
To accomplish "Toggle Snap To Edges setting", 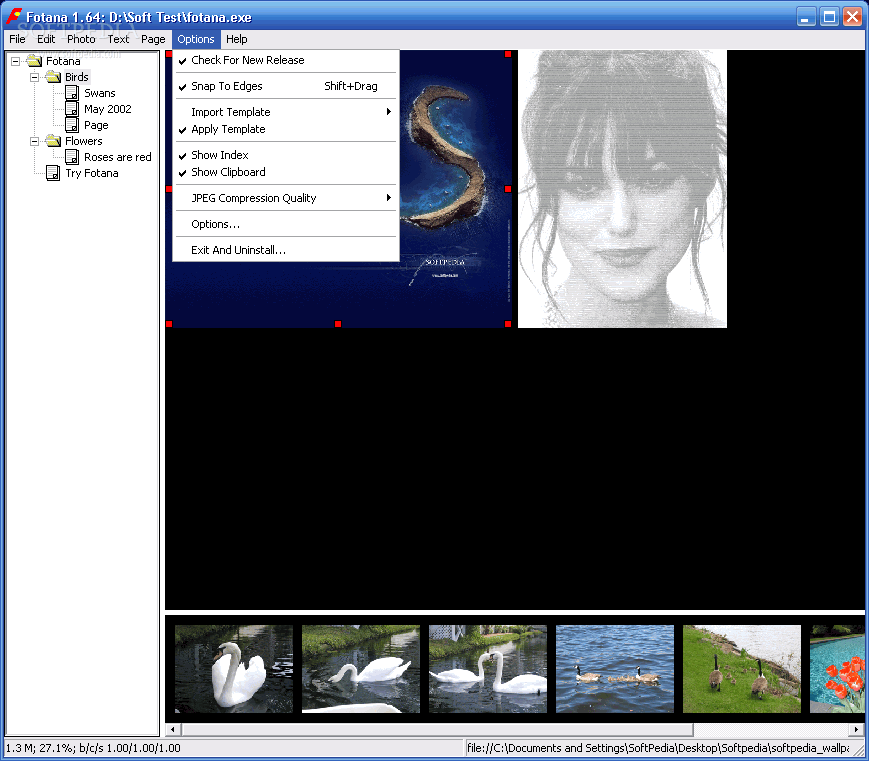I will tap(227, 86).
